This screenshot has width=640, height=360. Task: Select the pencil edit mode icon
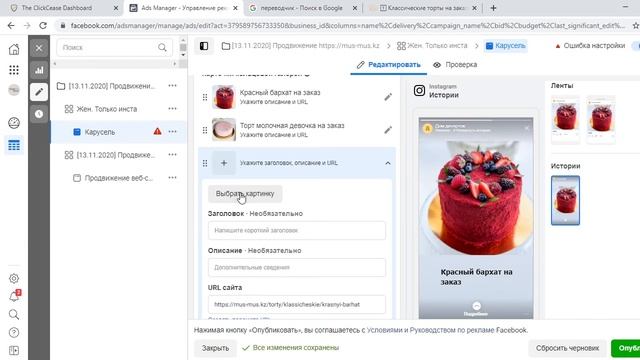pos(39,92)
